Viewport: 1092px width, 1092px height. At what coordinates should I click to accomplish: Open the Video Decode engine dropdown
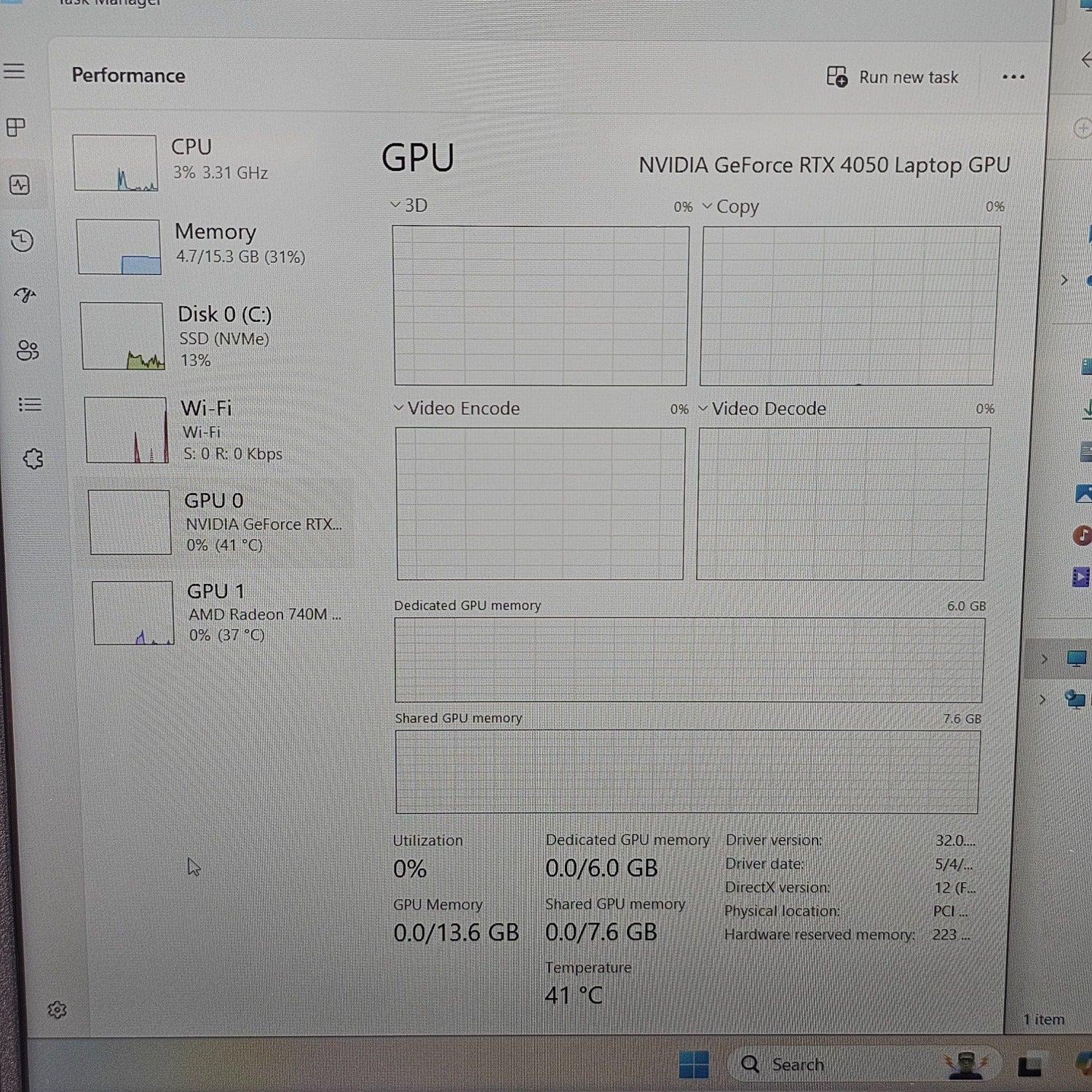pyautogui.click(x=762, y=408)
